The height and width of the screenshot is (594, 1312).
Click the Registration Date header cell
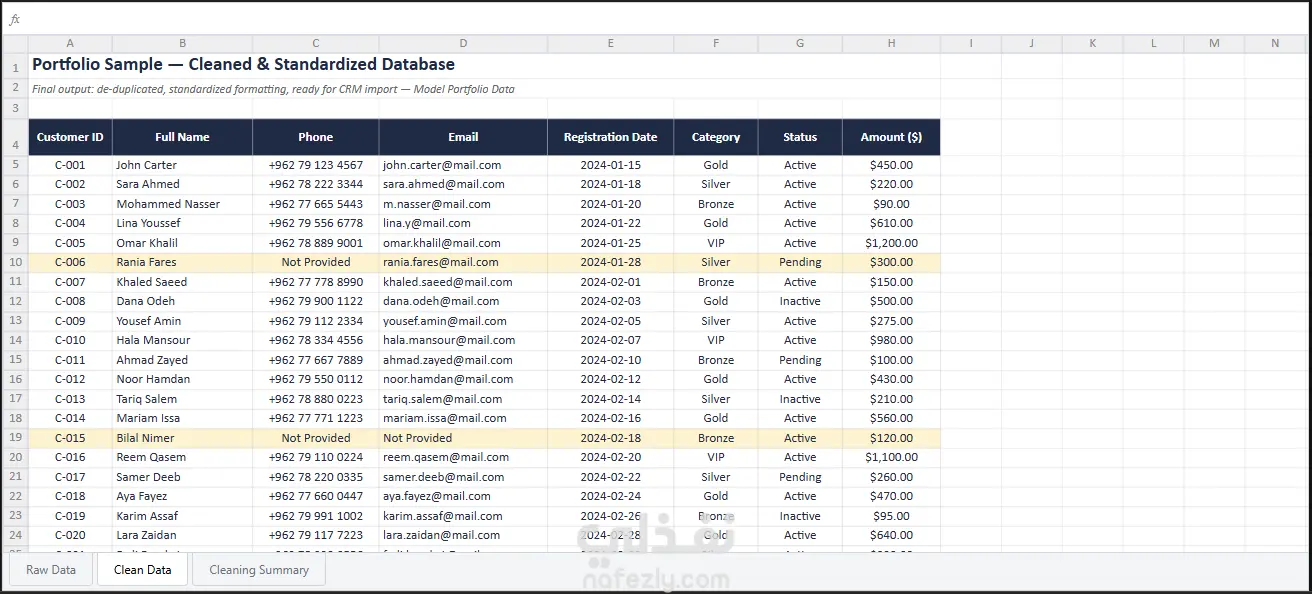[610, 137]
